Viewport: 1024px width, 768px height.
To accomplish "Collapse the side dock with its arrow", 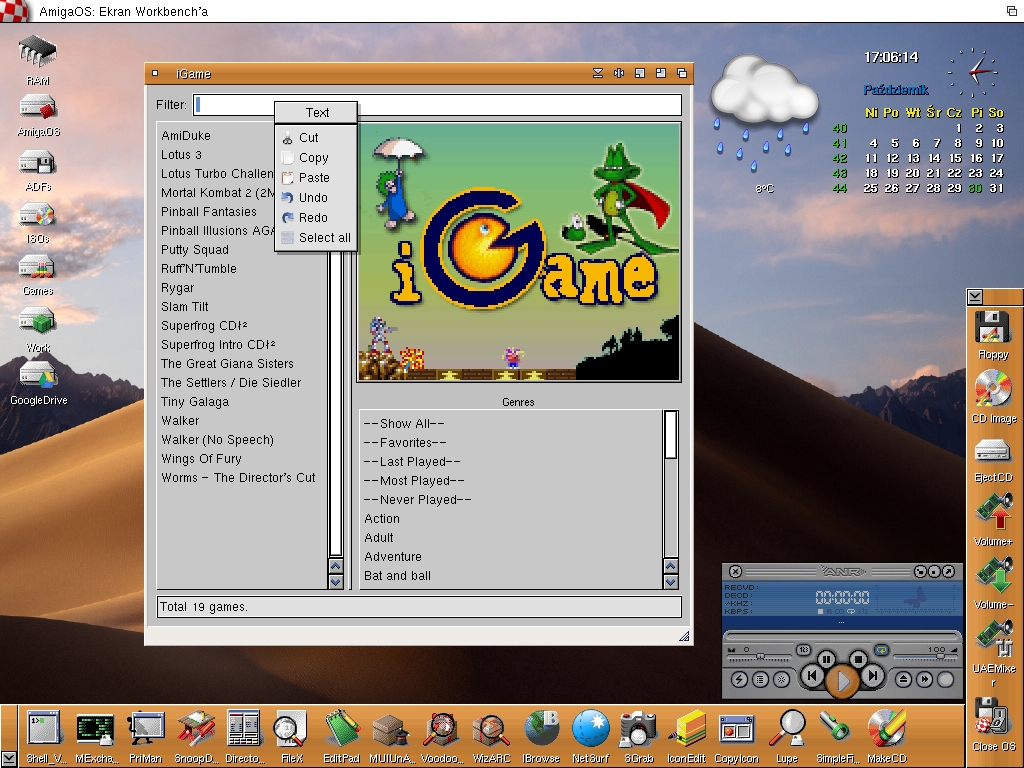I will 975,297.
